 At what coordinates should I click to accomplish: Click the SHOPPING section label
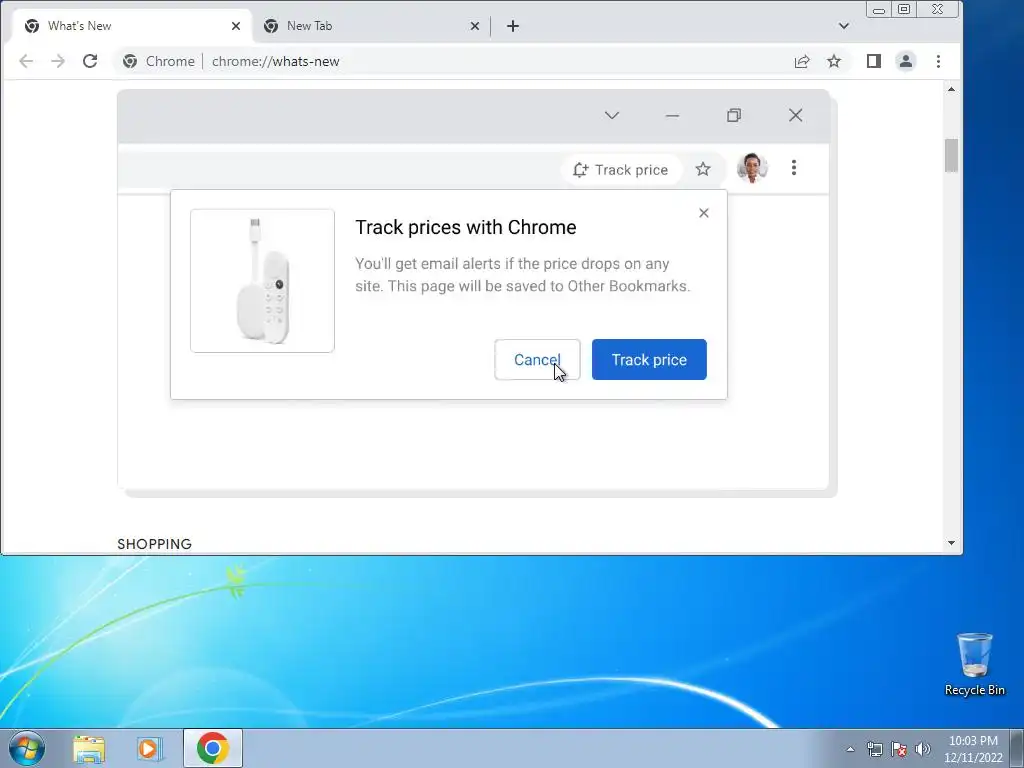pos(155,544)
